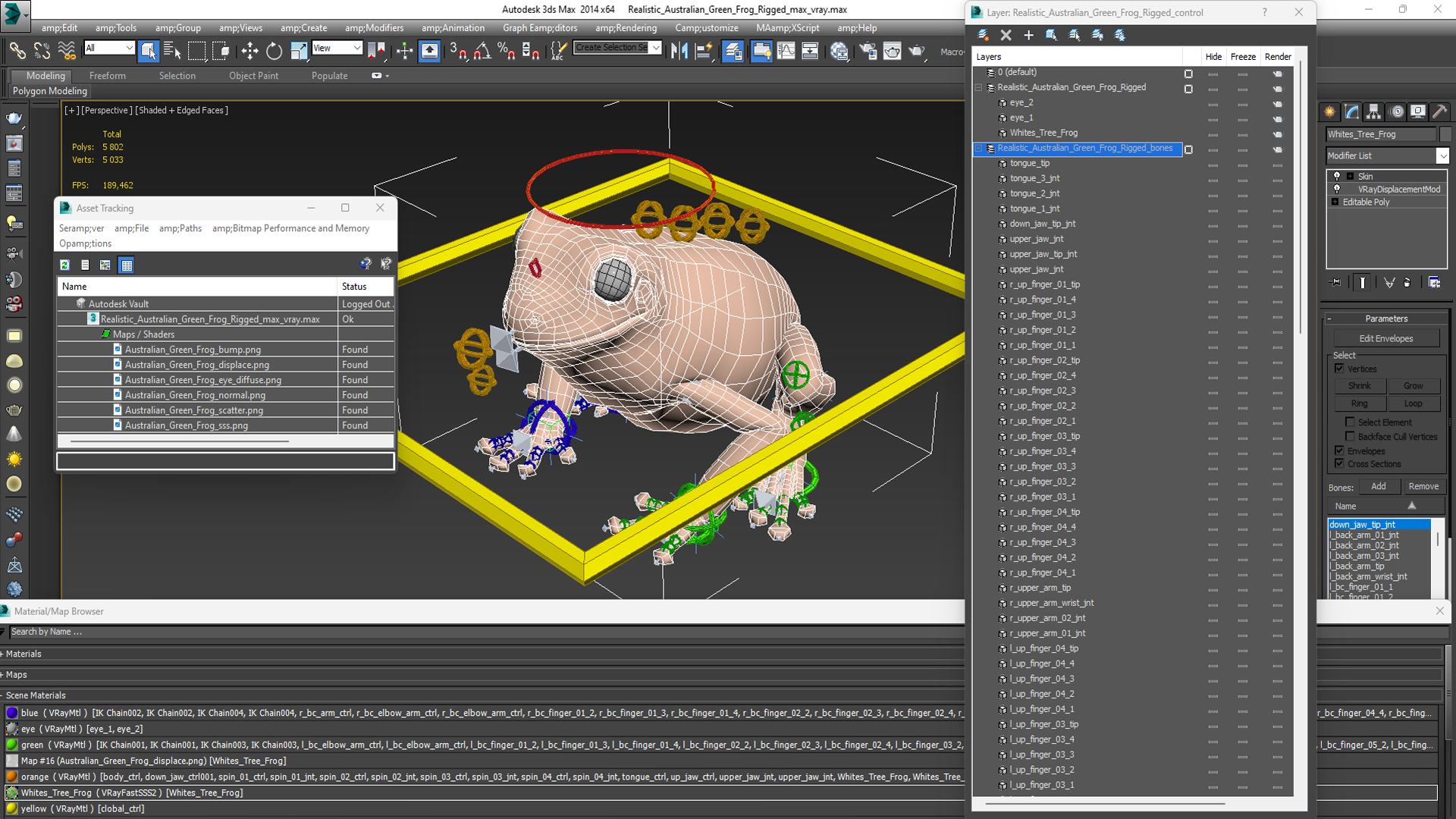This screenshot has width=1456, height=819.
Task: Activate the Select and Uniform Scale tool
Action: coord(299,51)
